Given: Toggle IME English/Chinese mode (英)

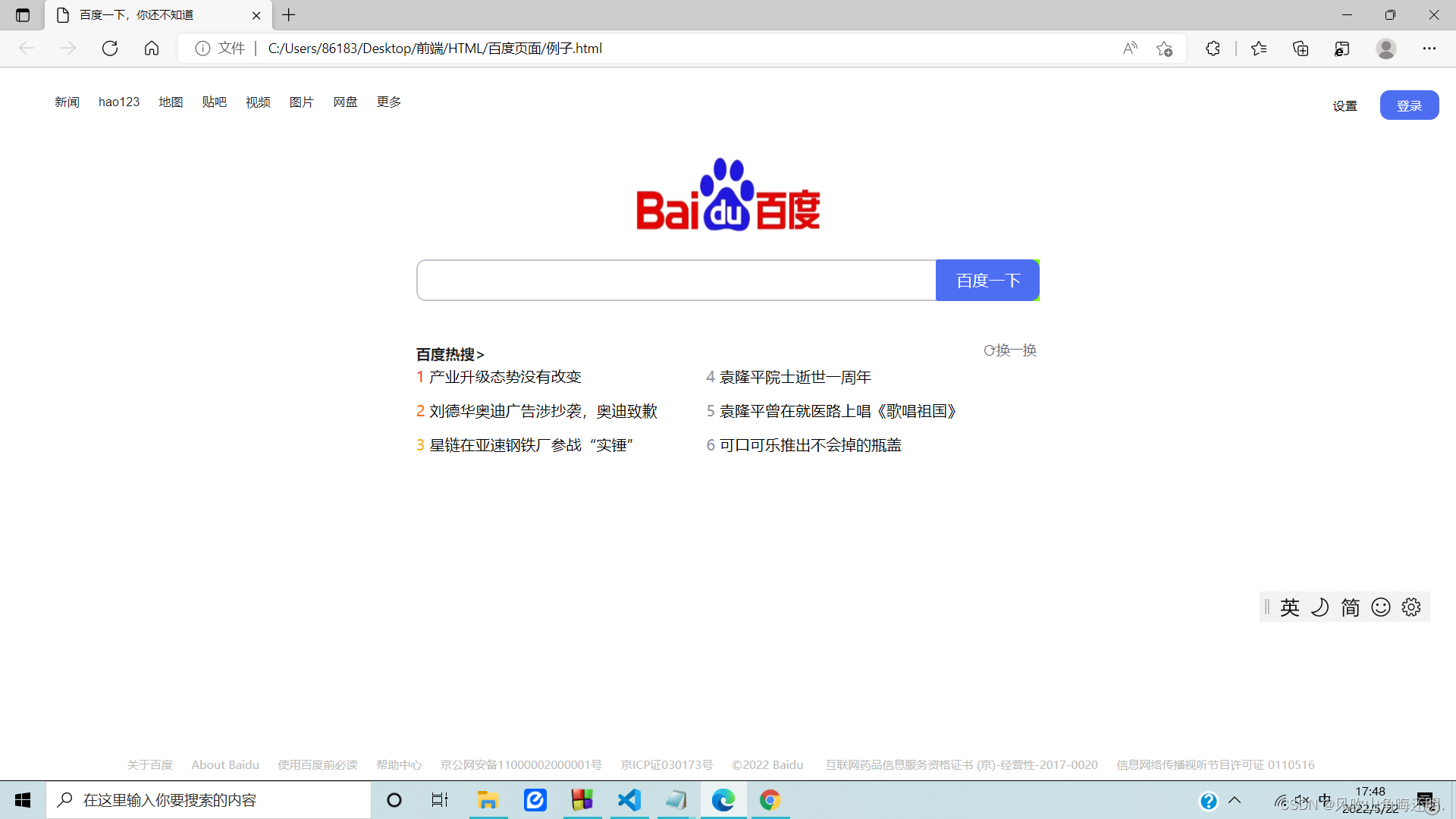Looking at the screenshot, I should click(1290, 607).
